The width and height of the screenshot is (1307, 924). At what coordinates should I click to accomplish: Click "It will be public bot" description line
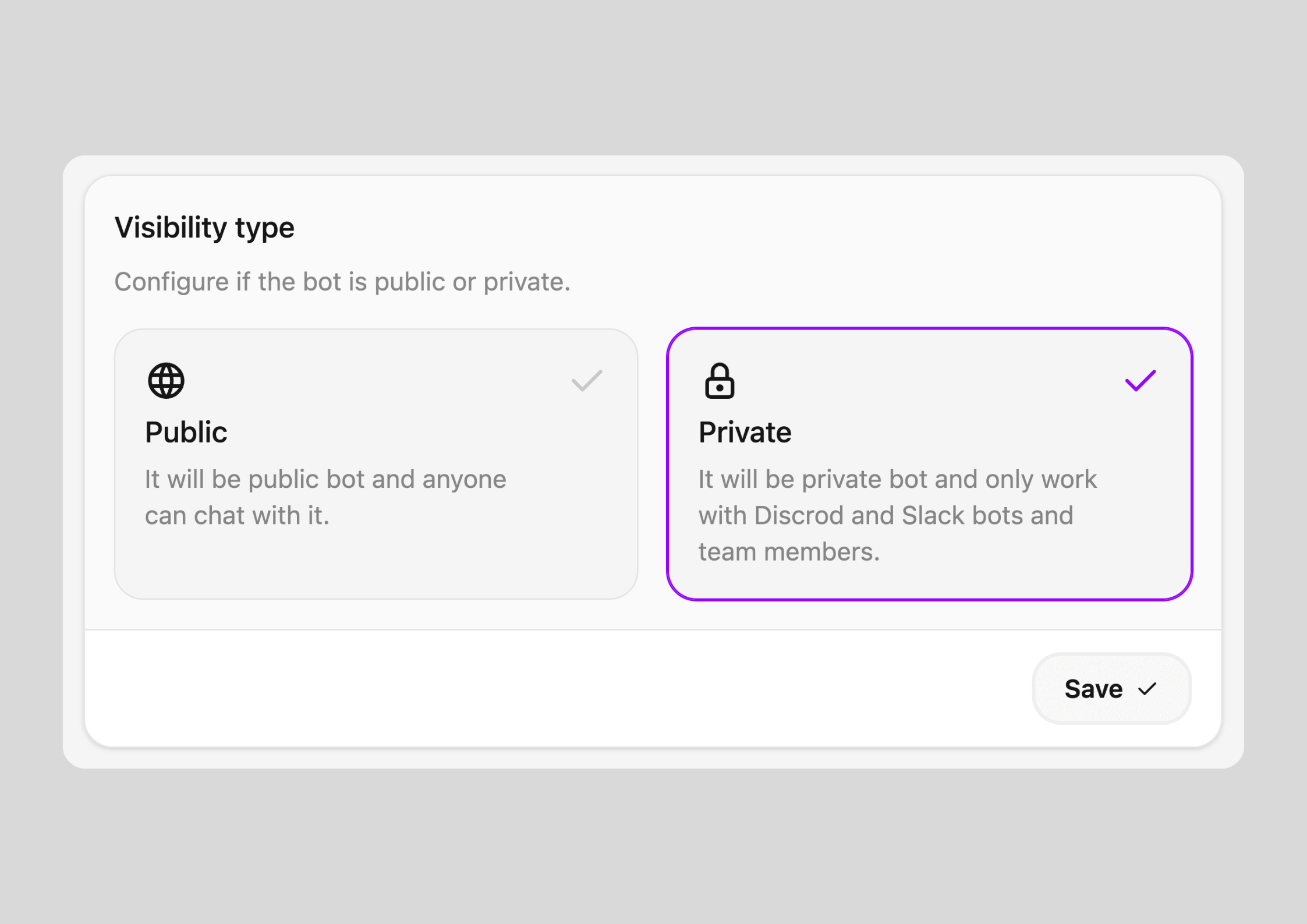coord(325,480)
